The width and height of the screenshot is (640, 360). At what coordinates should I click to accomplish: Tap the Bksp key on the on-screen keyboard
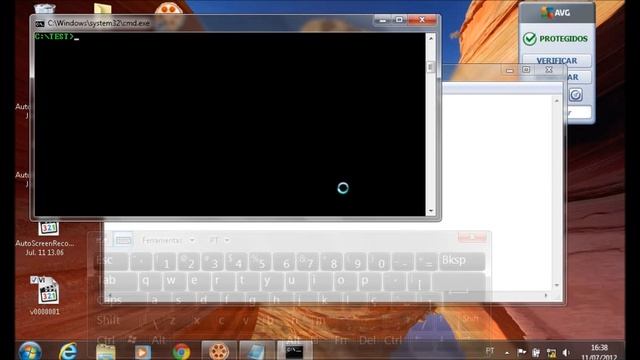pos(461,261)
